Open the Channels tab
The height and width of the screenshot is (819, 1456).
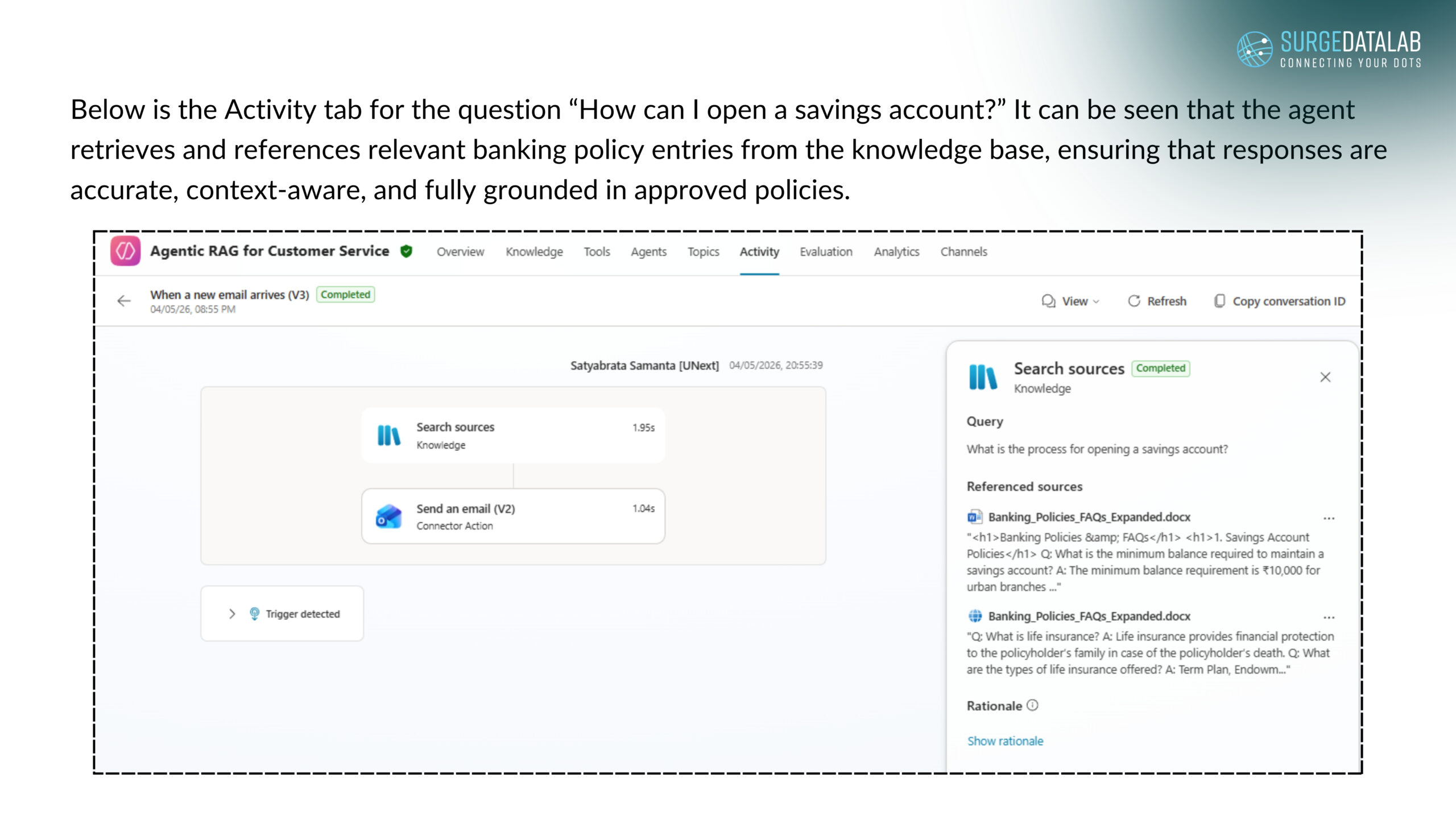[963, 251]
